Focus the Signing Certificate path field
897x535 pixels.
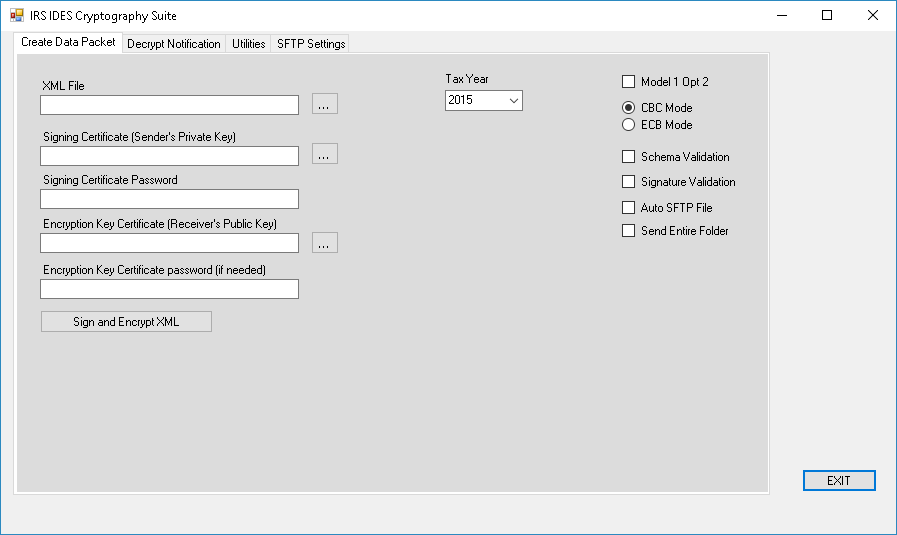169,156
